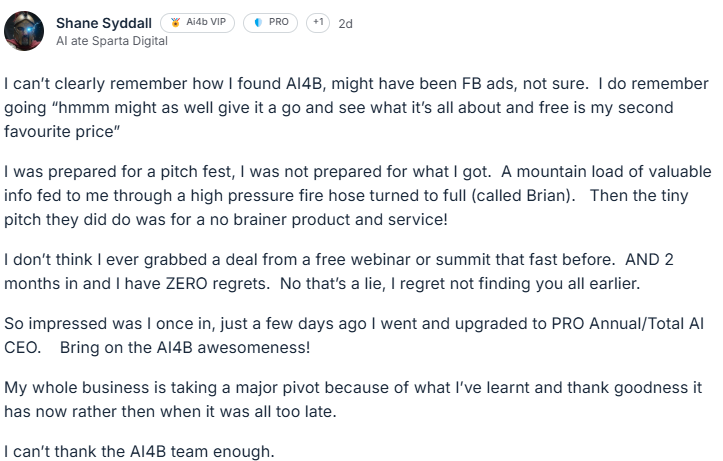The image size is (723, 461).
Task: Select the PRO badge label
Action: click(x=277, y=23)
